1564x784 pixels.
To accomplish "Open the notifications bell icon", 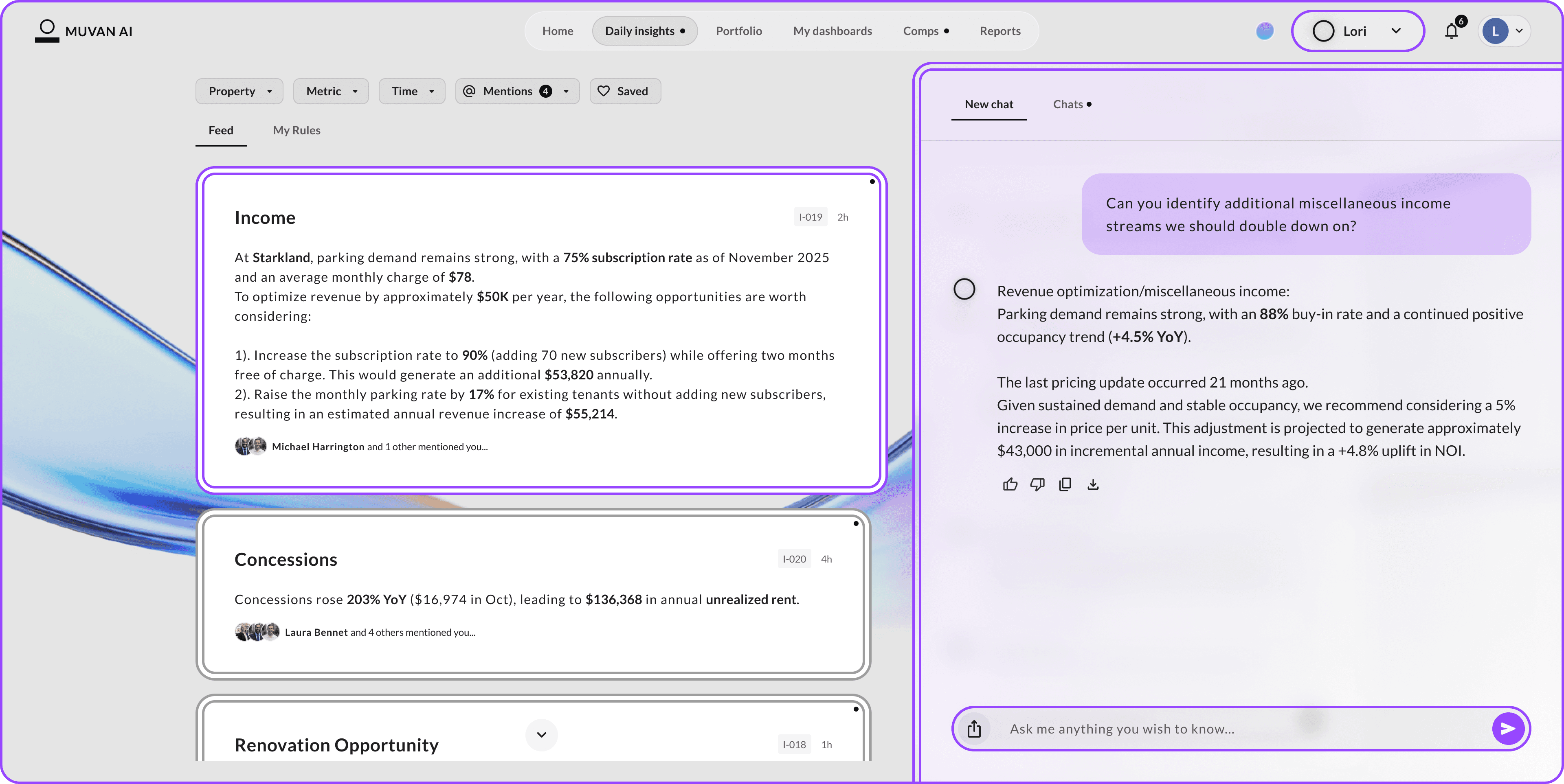I will (1451, 31).
